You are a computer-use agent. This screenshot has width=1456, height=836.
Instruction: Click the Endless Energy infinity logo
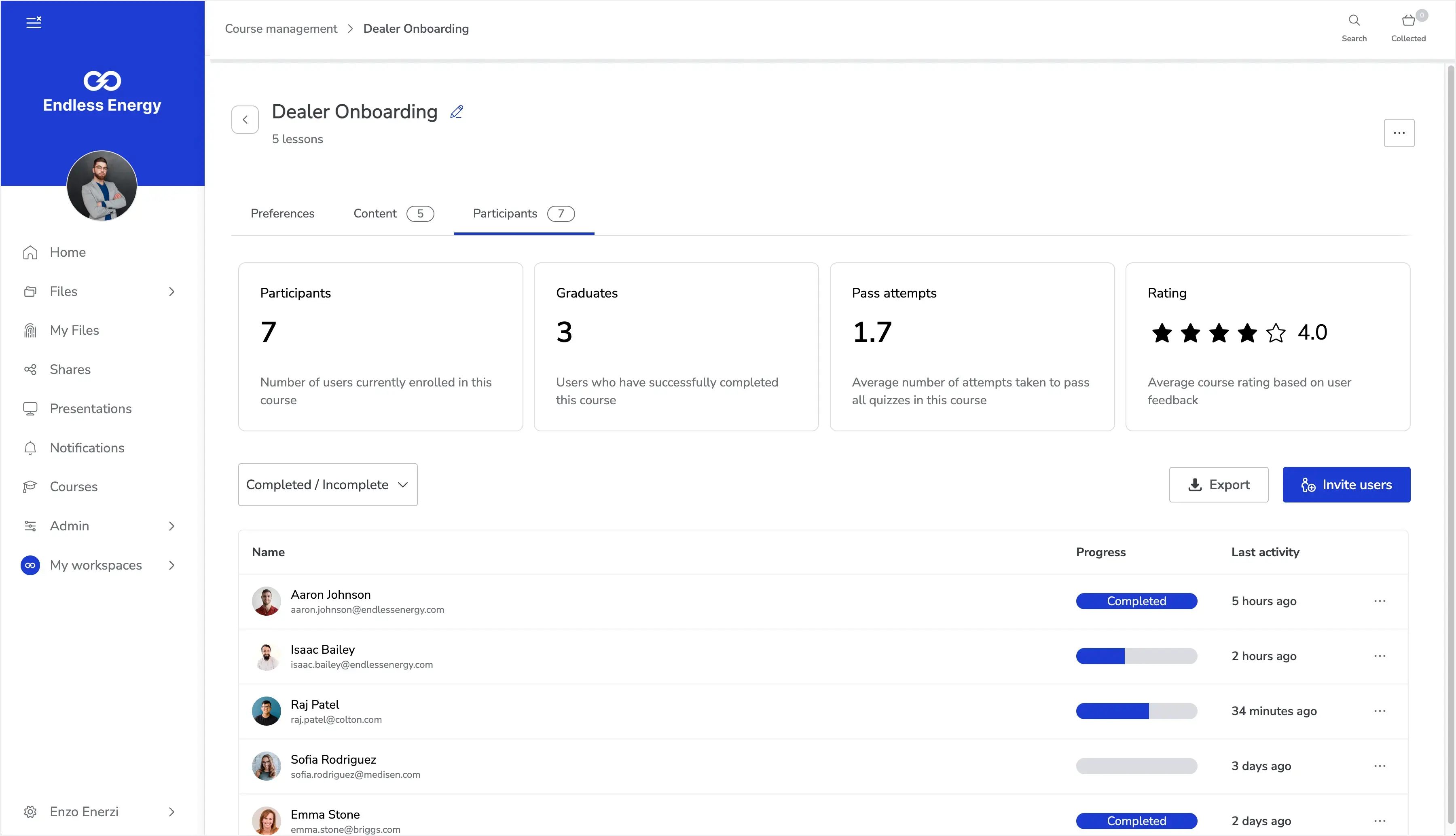click(x=102, y=81)
